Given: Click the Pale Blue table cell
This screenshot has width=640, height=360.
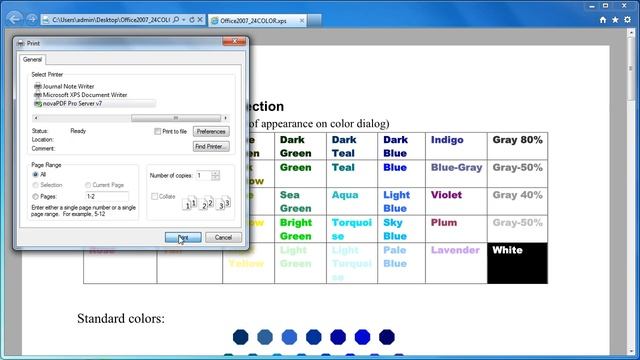Looking at the screenshot, I should [401, 263].
